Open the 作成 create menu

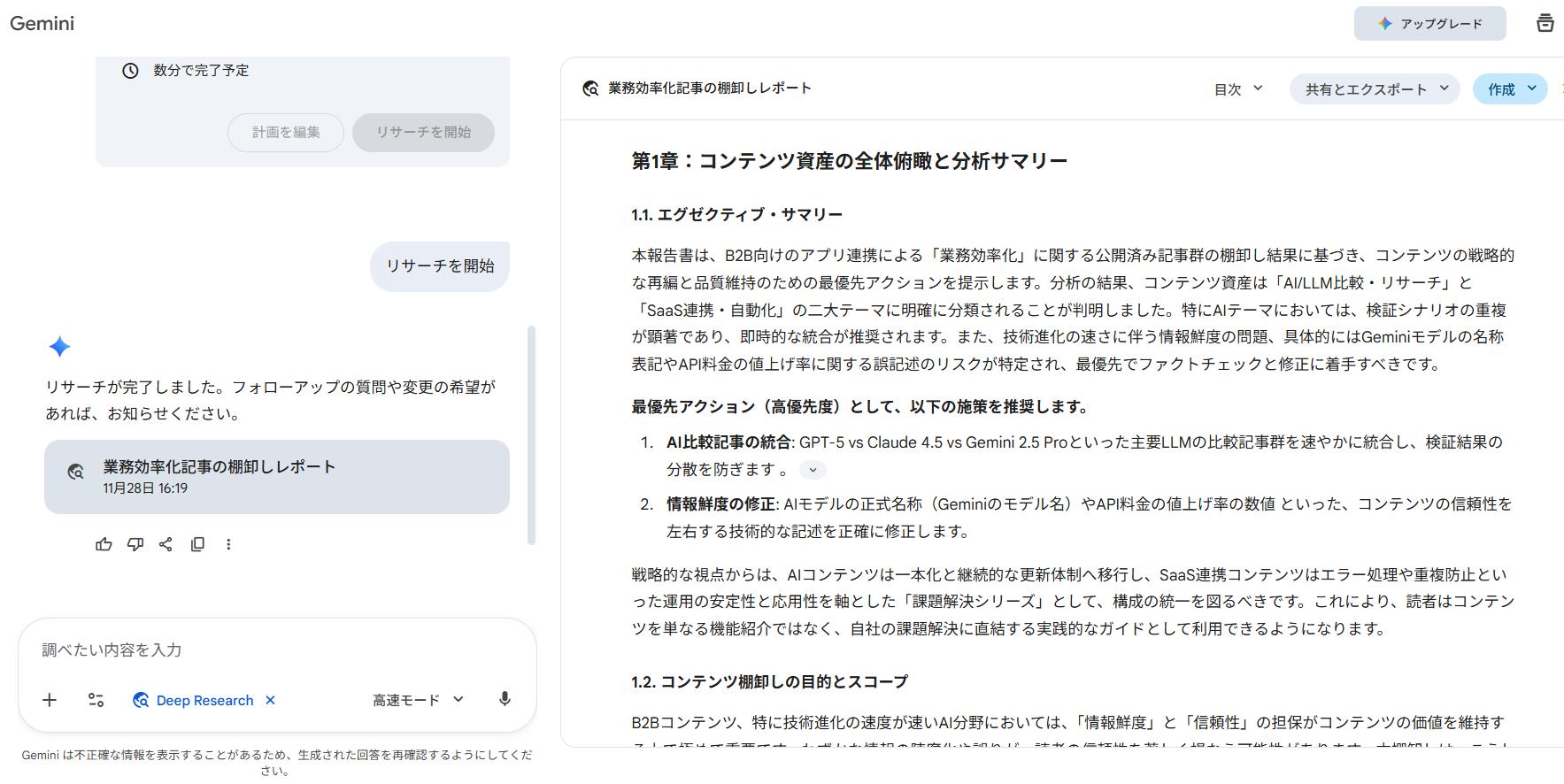tap(1510, 89)
